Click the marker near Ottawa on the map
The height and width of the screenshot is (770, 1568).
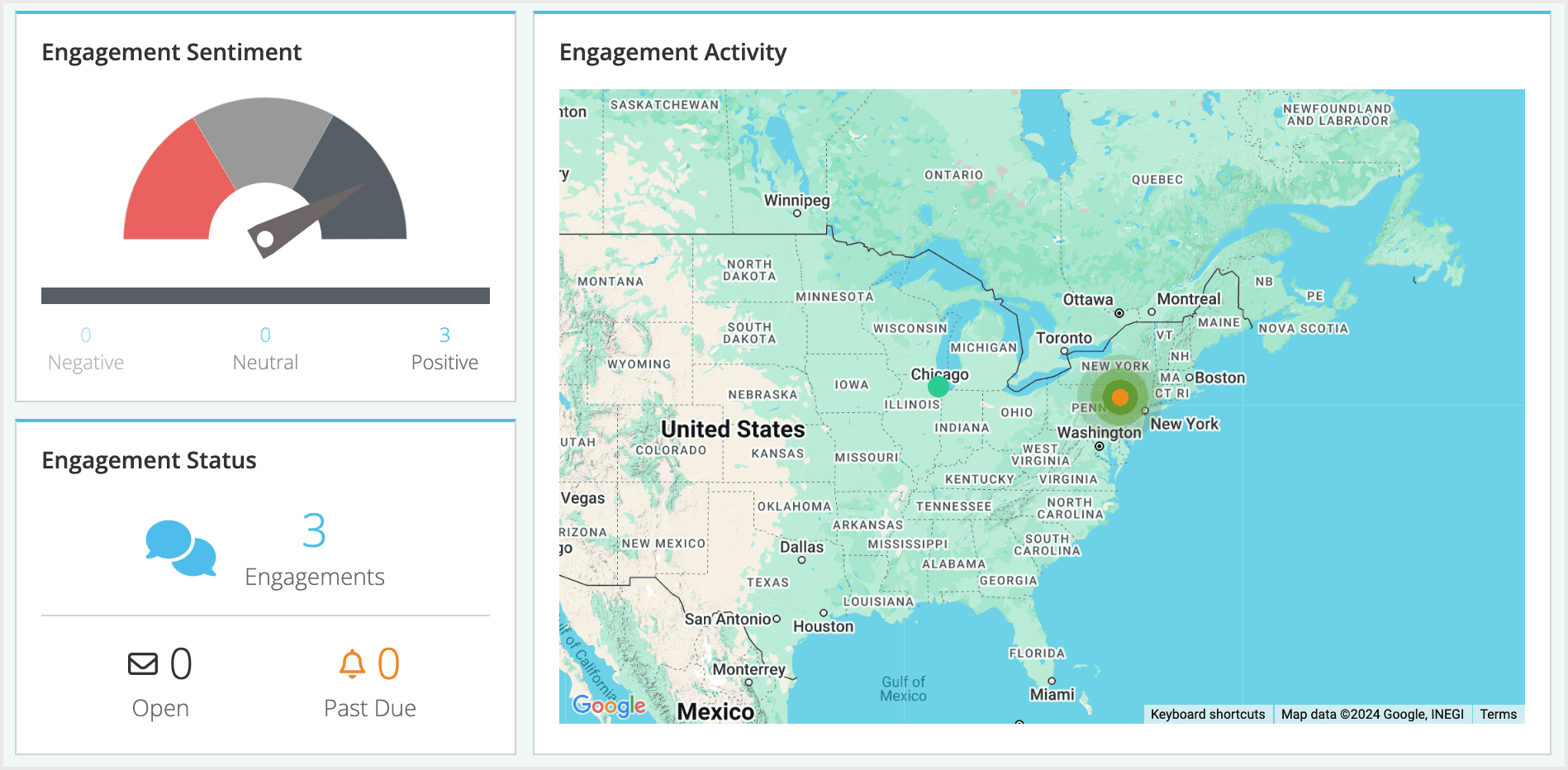pyautogui.click(x=1119, y=312)
